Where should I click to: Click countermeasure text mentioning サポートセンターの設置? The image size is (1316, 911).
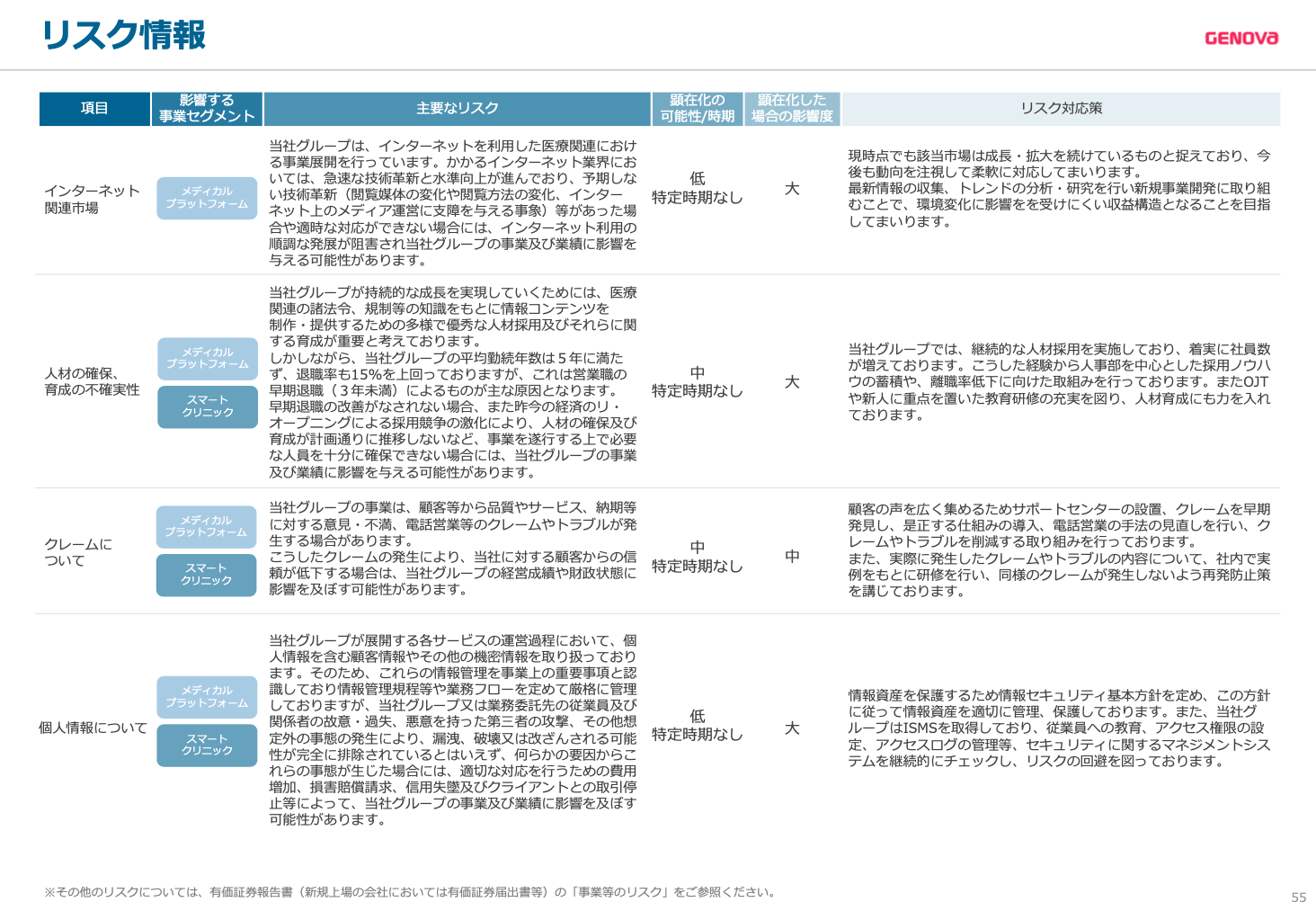pyautogui.click(x=1059, y=550)
